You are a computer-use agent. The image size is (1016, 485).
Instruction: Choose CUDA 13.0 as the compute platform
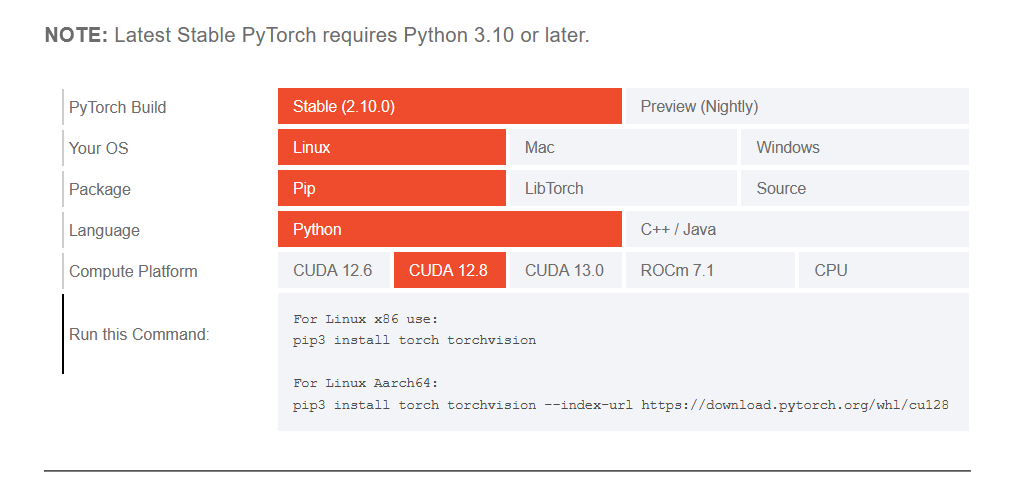[x=565, y=270]
